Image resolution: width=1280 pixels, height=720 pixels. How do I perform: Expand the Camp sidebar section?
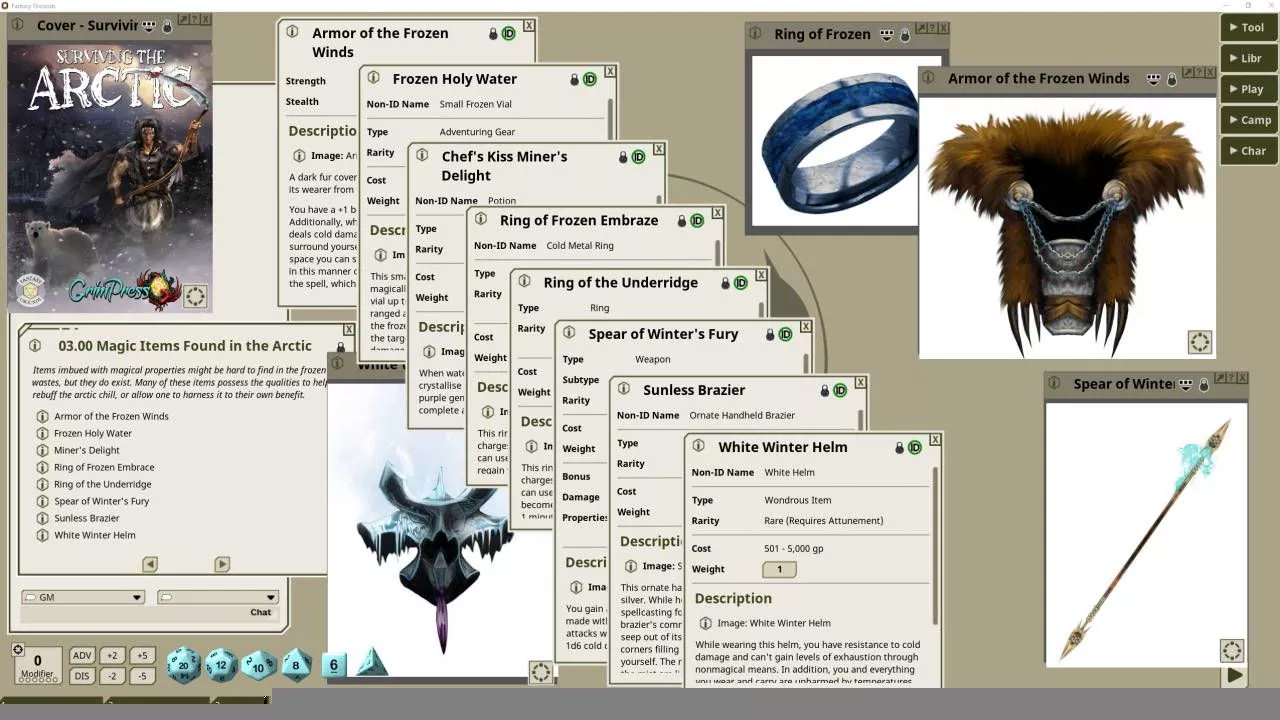[x=1248, y=120]
